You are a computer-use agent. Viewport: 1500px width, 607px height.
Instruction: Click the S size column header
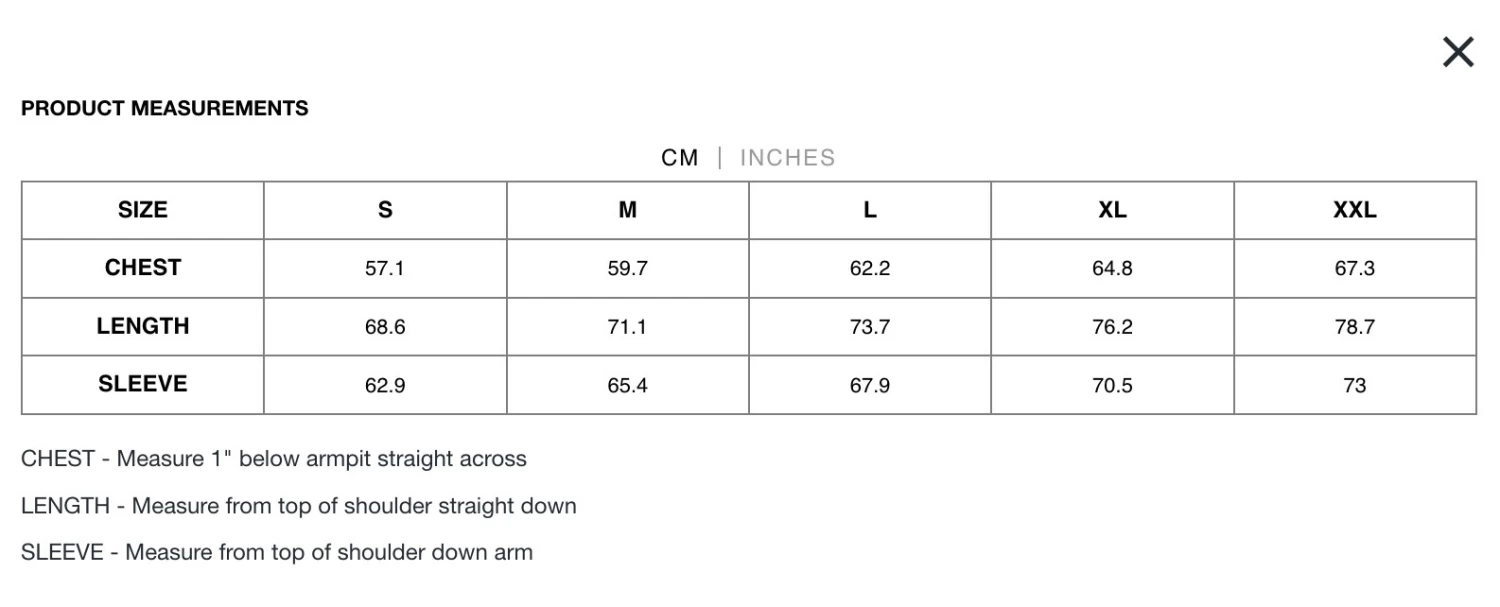tap(385, 210)
